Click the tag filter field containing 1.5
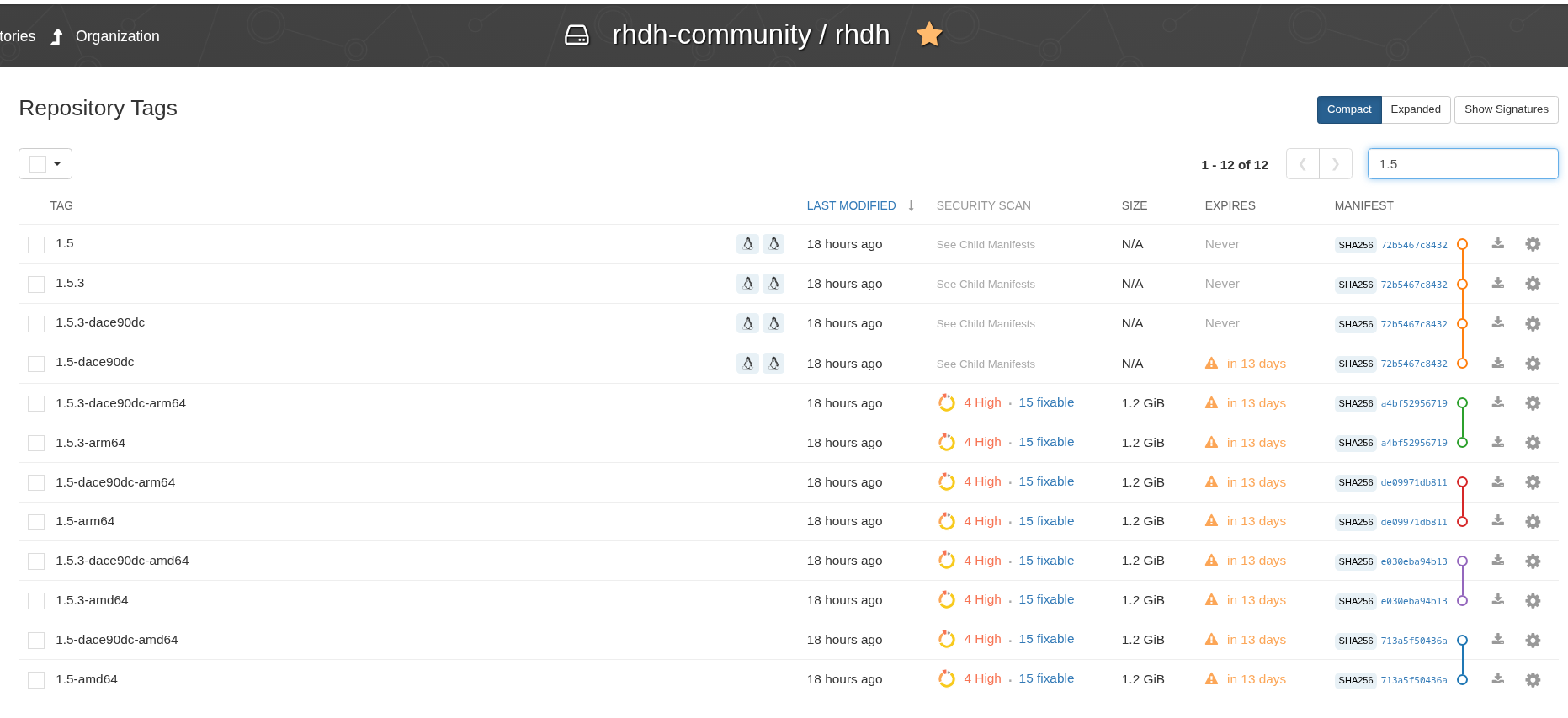 coord(1462,164)
